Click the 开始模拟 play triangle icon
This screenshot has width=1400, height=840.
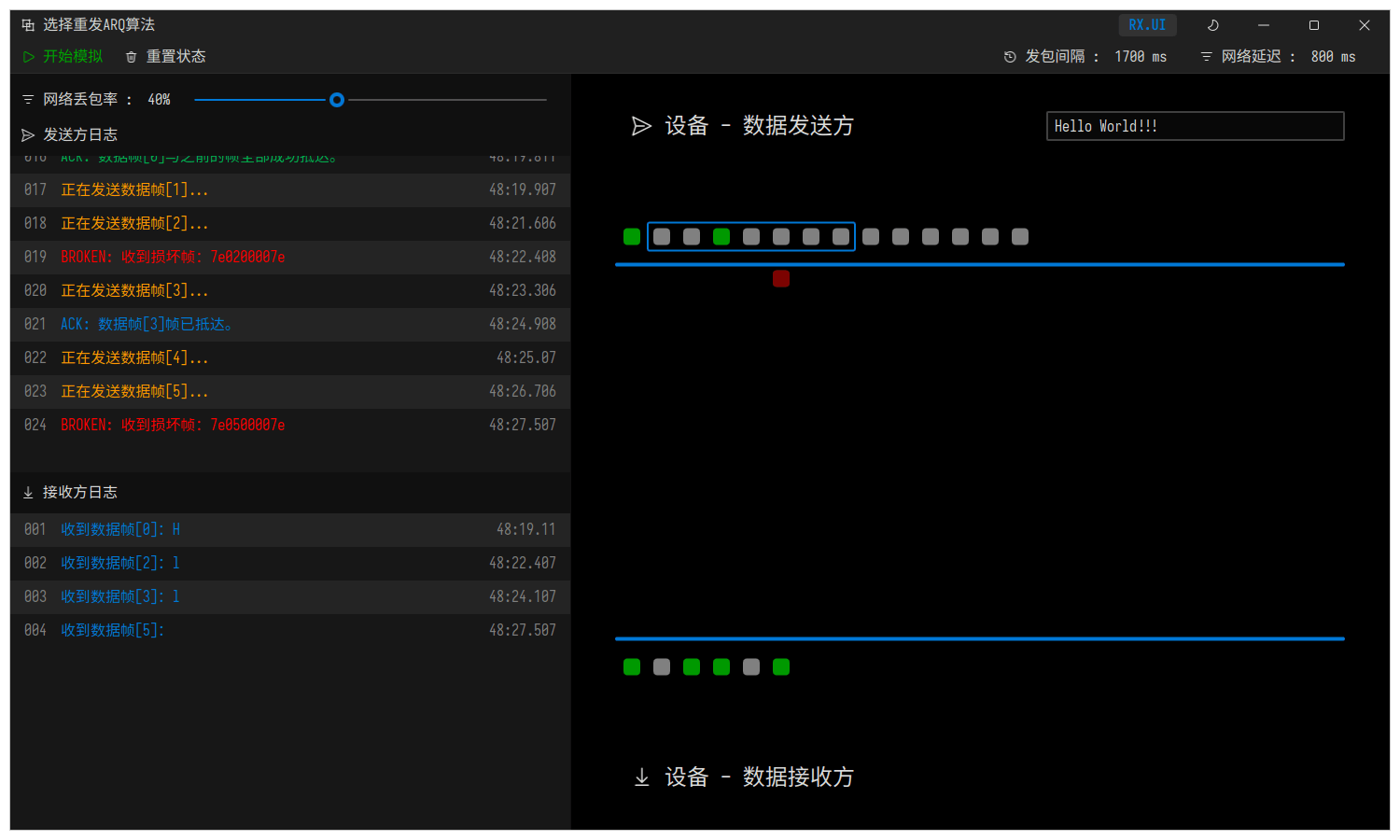click(x=29, y=57)
